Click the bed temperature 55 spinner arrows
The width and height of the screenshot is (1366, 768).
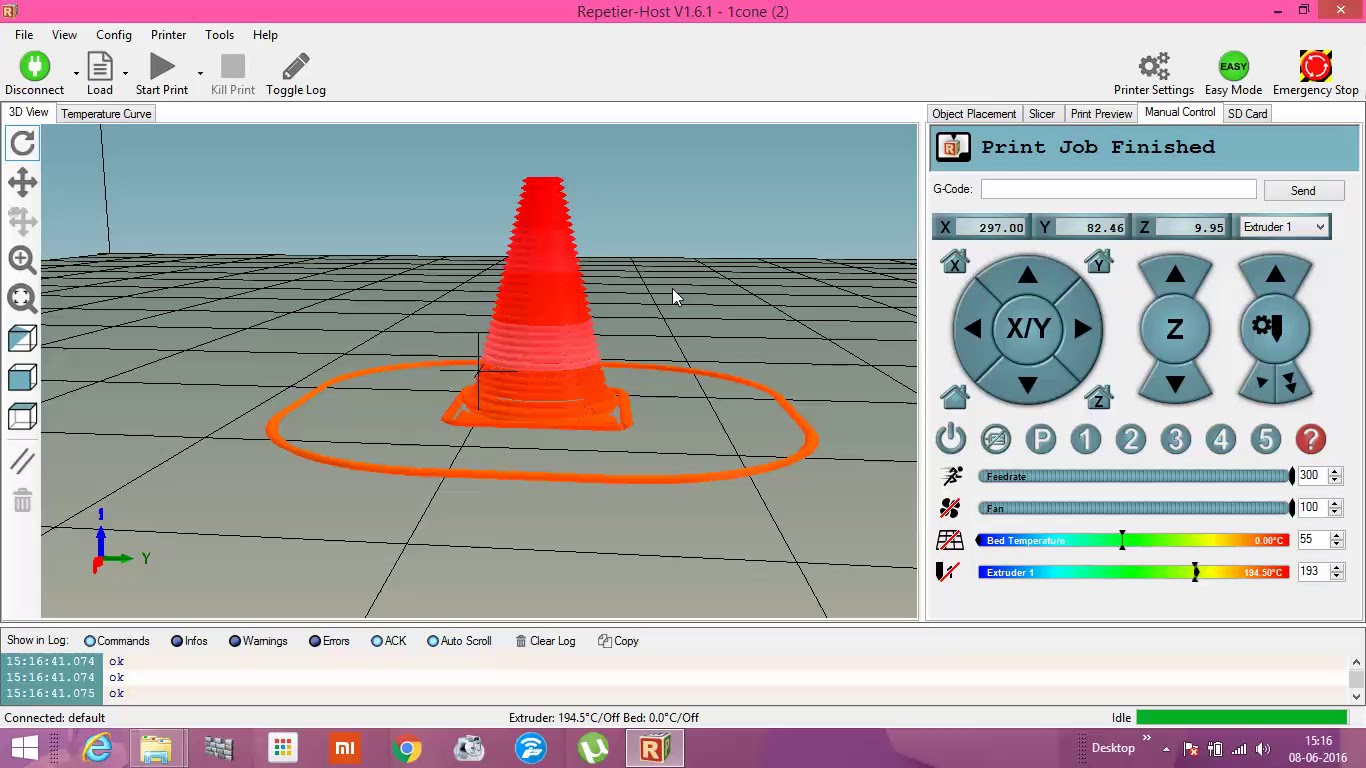click(1336, 540)
